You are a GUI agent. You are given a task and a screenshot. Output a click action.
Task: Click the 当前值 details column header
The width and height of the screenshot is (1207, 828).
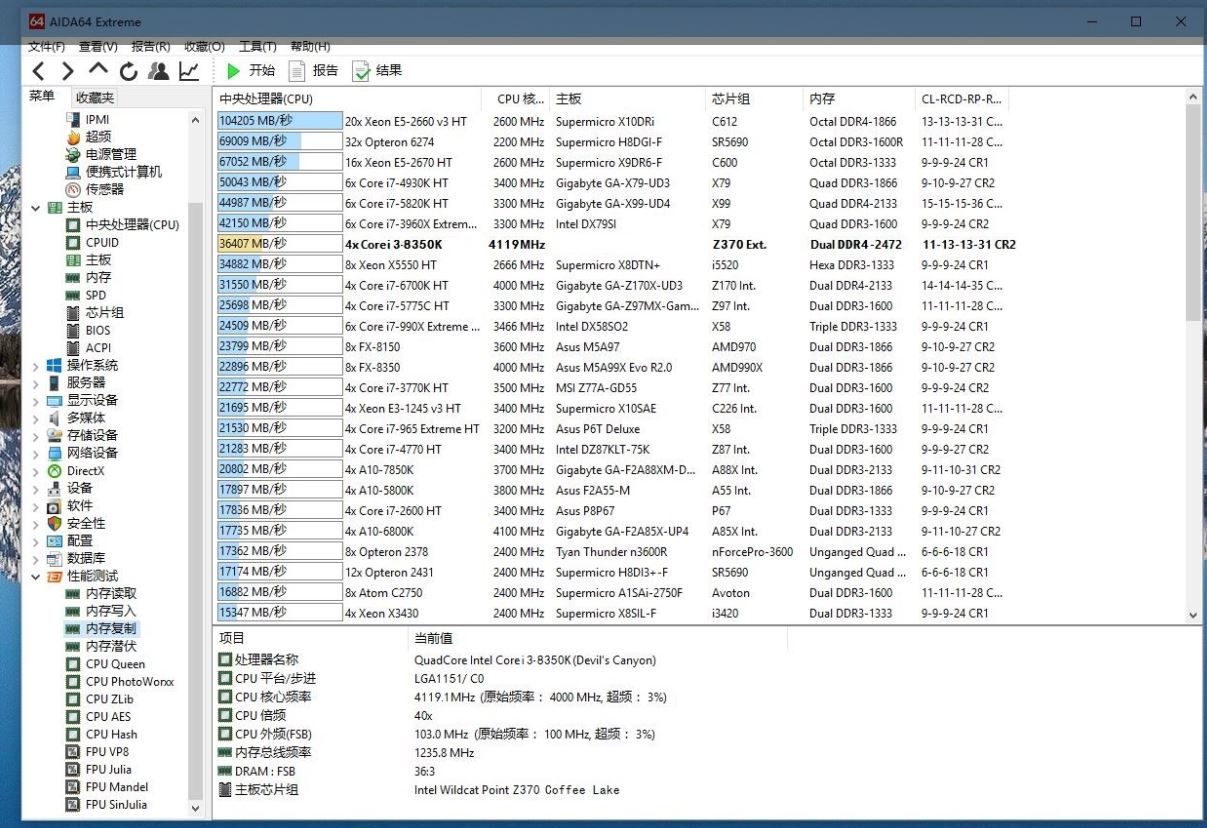[x=599, y=638]
